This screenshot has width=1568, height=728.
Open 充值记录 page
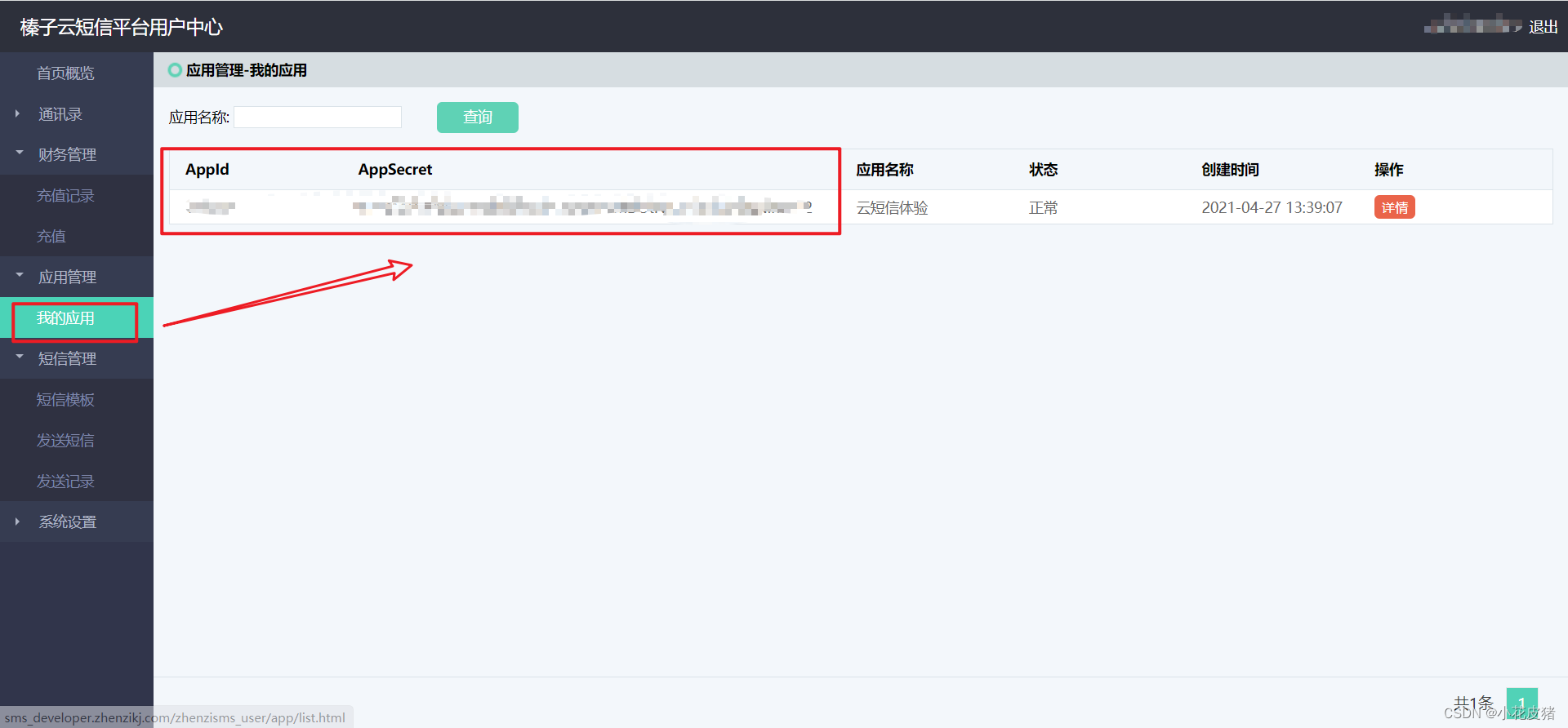pos(65,196)
